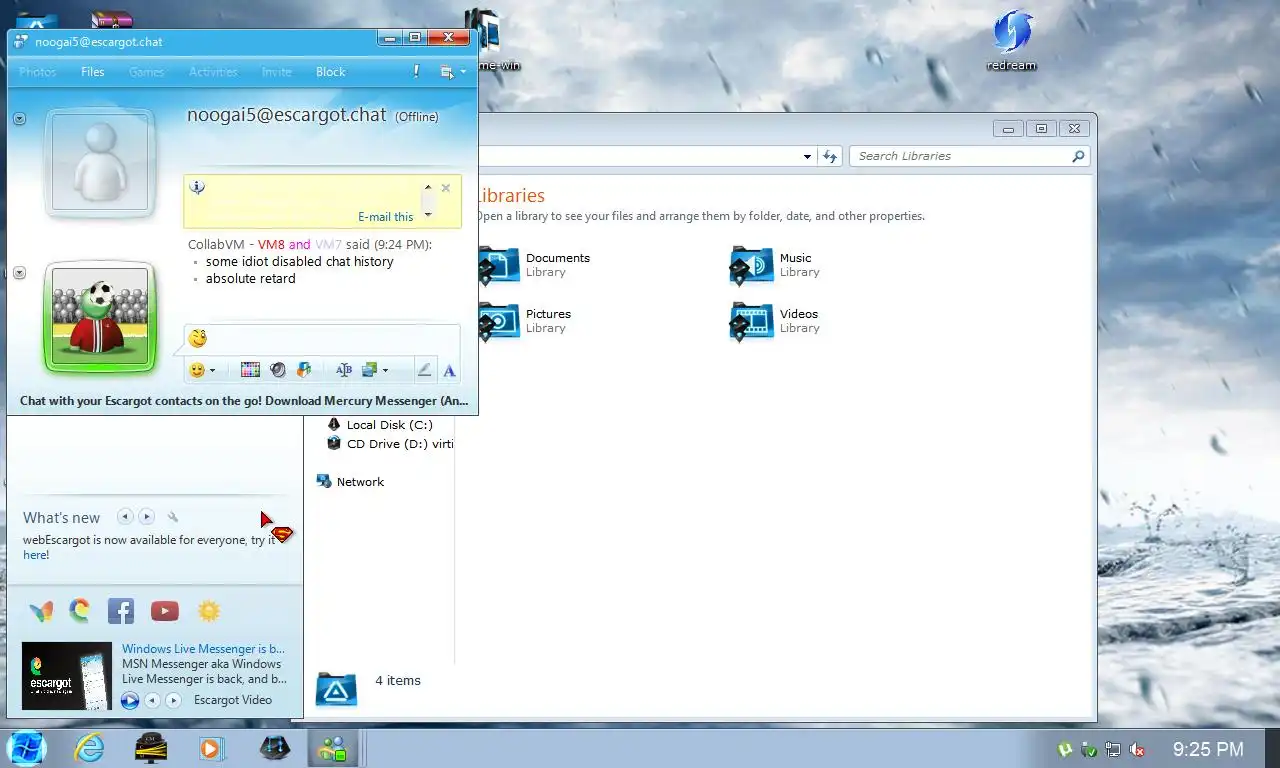Image resolution: width=1280 pixels, height=768 pixels.
Task: Click the exclamation report icon in chat toolbar
Action: tap(417, 72)
